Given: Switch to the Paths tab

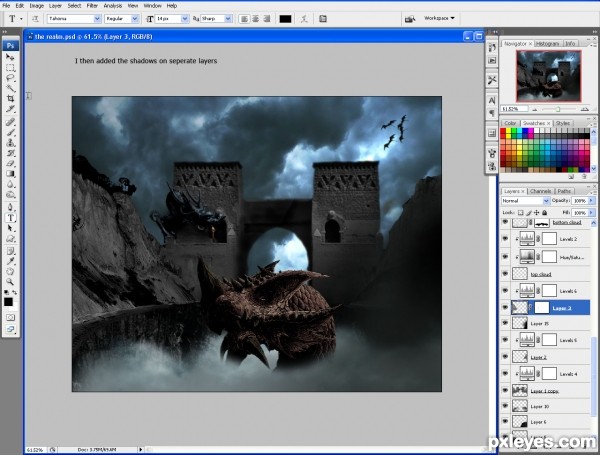Looking at the screenshot, I should 564,191.
